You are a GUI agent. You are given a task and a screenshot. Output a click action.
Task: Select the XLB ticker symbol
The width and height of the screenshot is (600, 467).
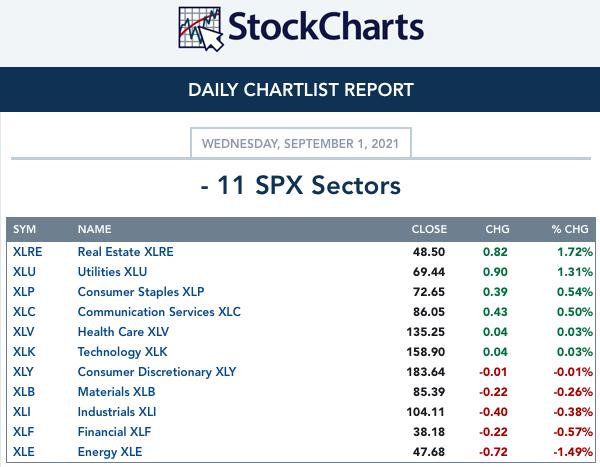[x=24, y=392]
